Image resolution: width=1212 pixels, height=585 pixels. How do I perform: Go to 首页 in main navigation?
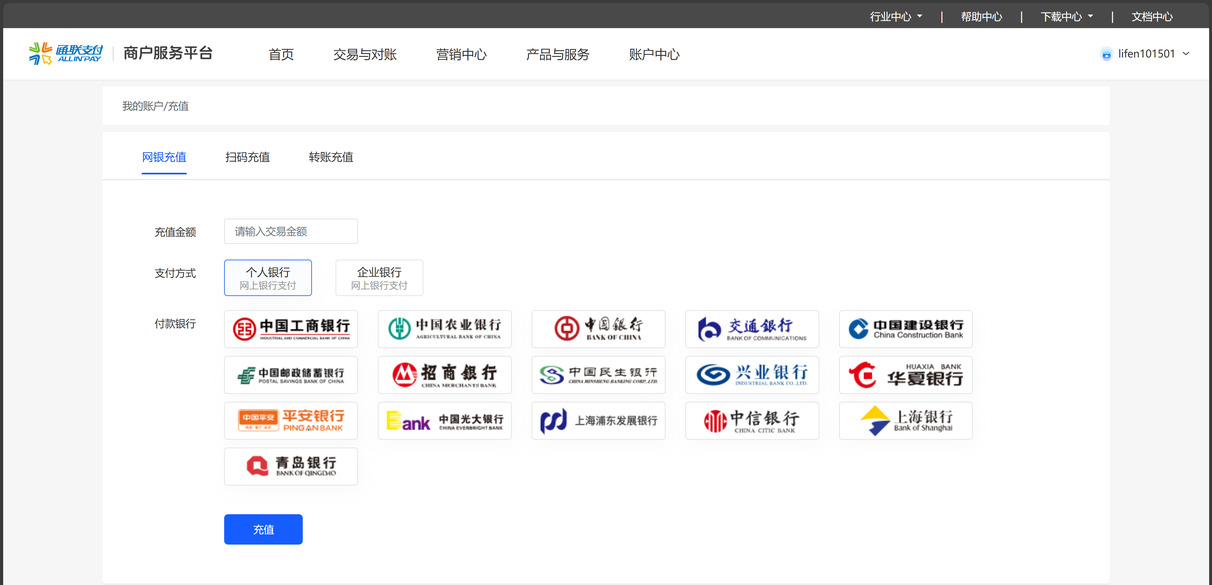pos(281,54)
